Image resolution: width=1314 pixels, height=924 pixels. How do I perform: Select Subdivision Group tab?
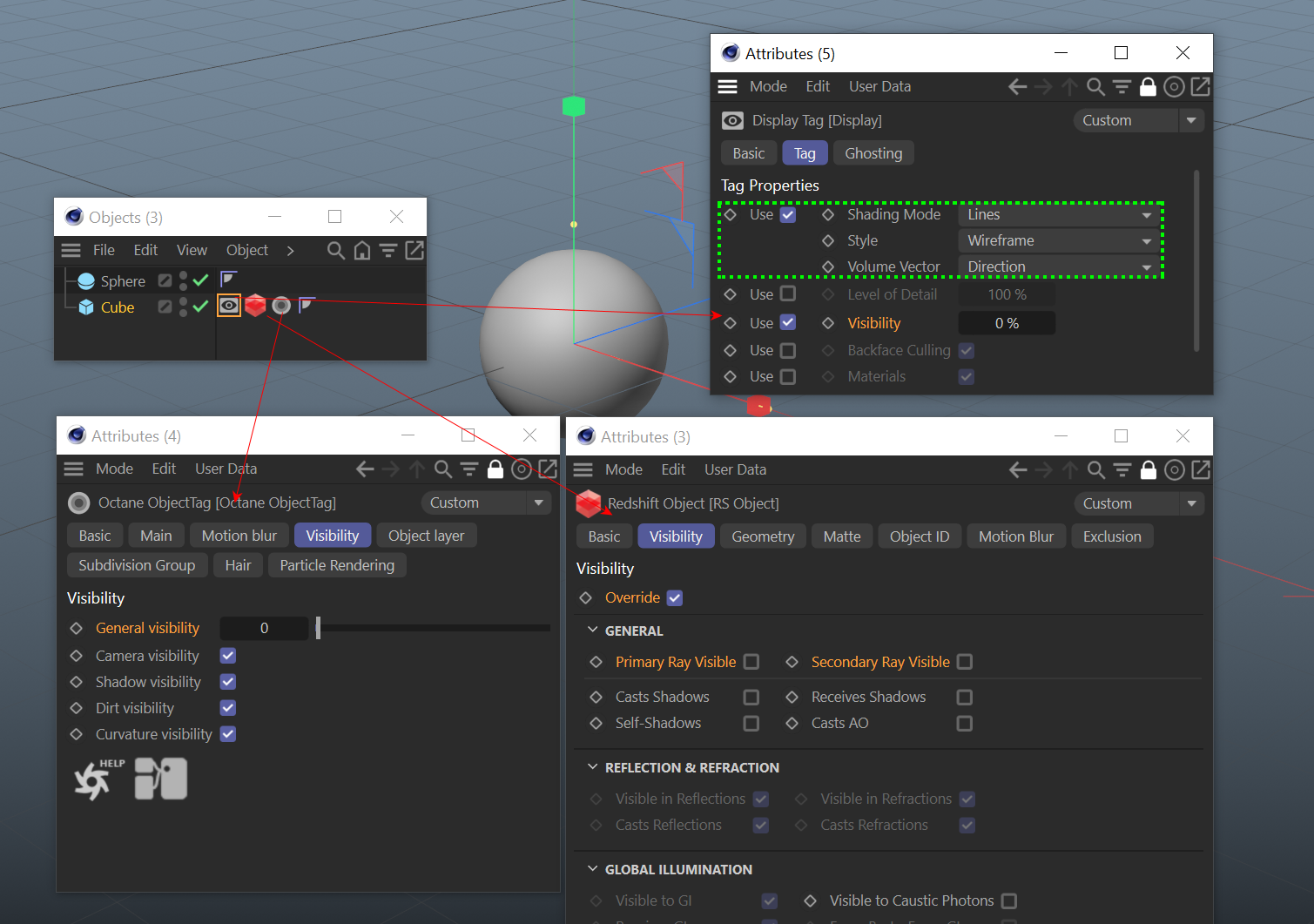tap(137, 565)
